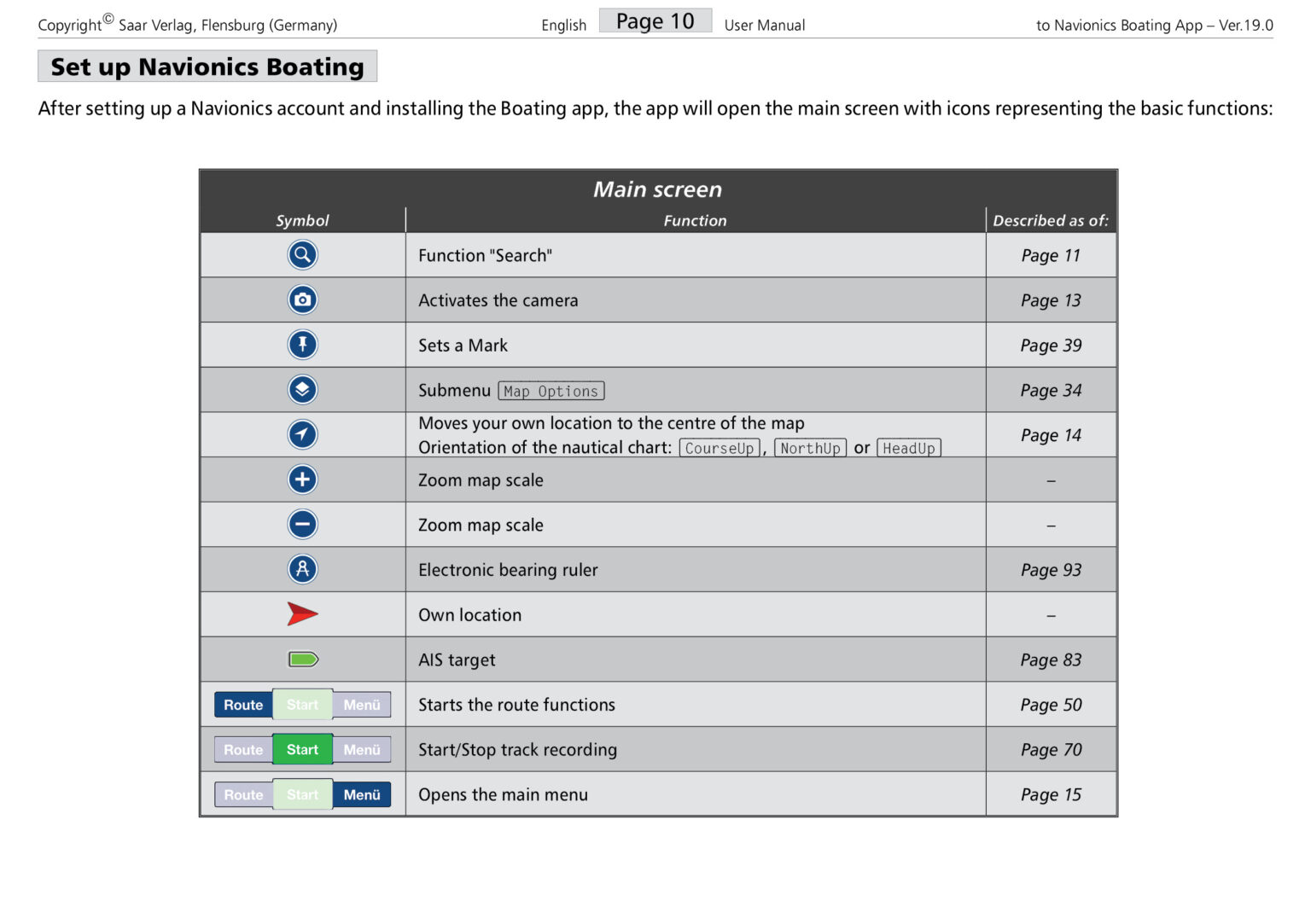Toggle the CourseUp chart orientation
This screenshot has height=924, width=1311.
click(x=720, y=447)
